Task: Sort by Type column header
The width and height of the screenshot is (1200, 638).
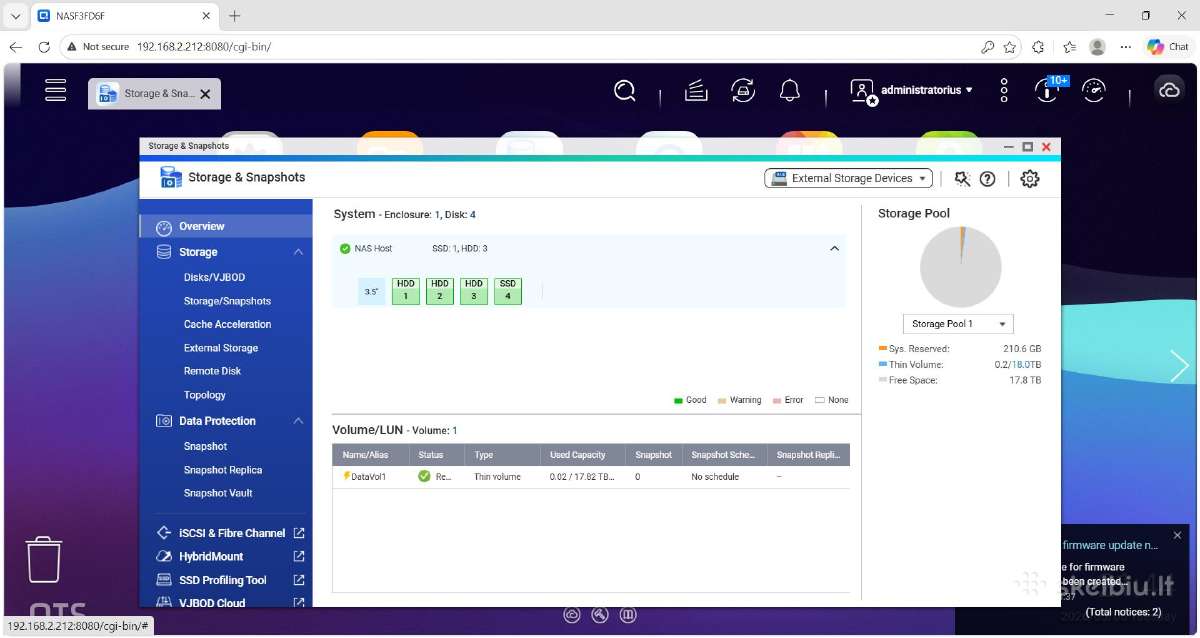Action: (x=504, y=455)
